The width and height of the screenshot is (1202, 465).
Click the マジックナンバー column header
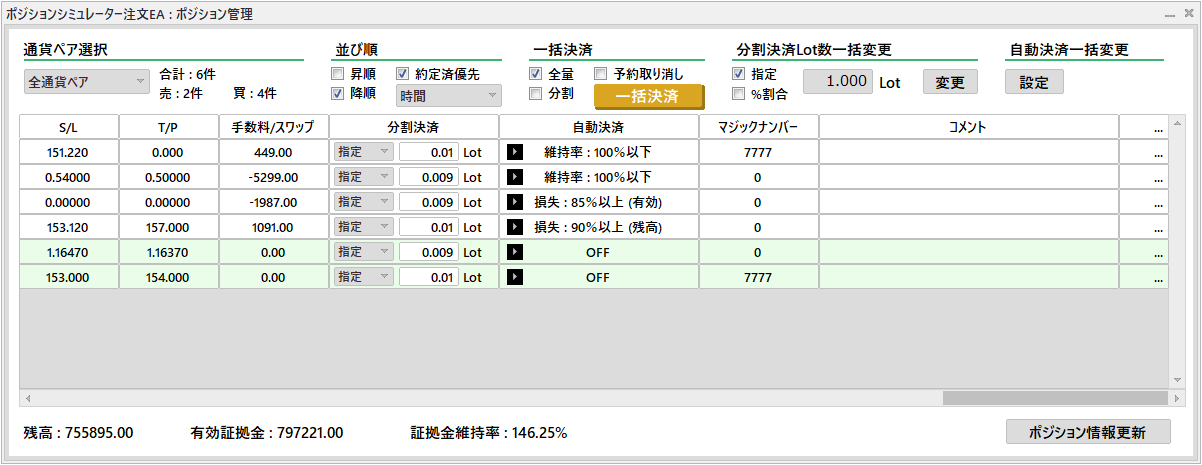point(758,127)
